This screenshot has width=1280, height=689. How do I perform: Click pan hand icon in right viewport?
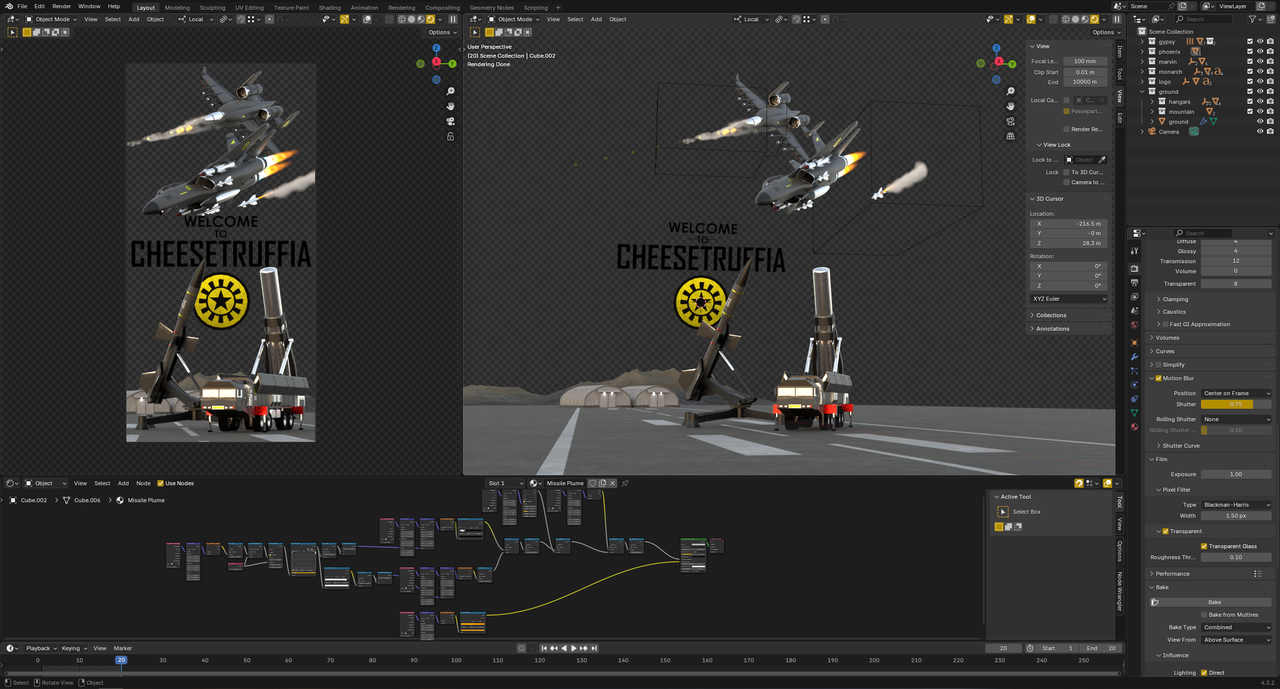1011,106
